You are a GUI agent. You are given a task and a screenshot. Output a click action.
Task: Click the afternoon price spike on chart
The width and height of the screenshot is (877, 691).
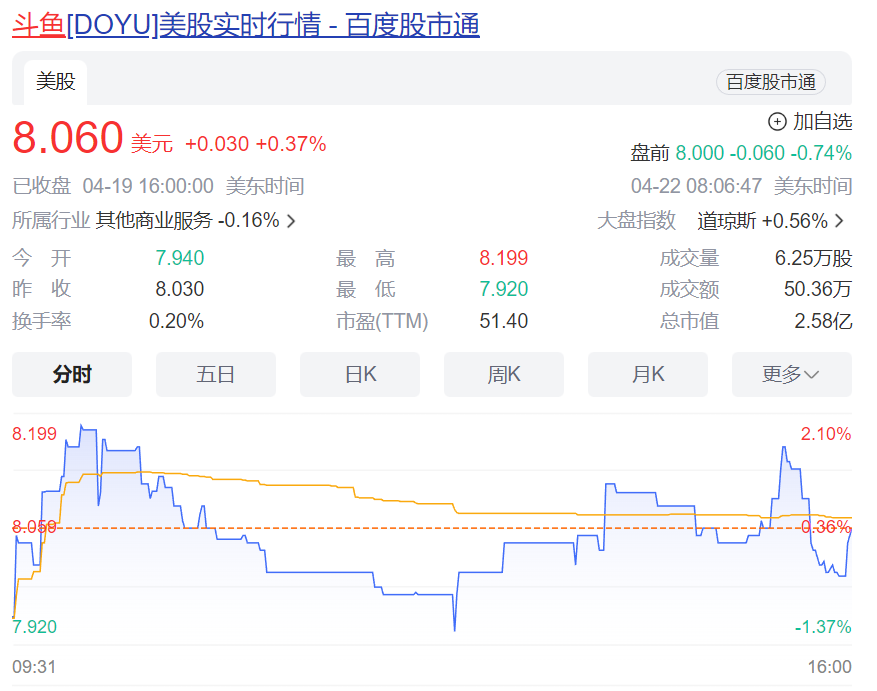coord(784,448)
